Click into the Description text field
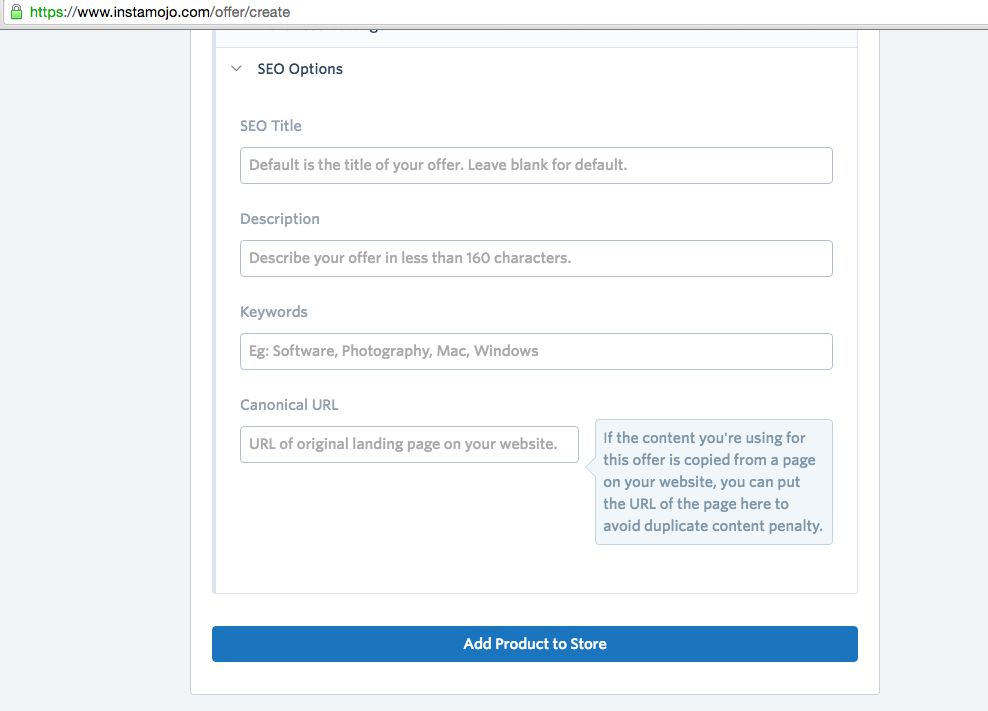988x711 pixels. coord(536,258)
